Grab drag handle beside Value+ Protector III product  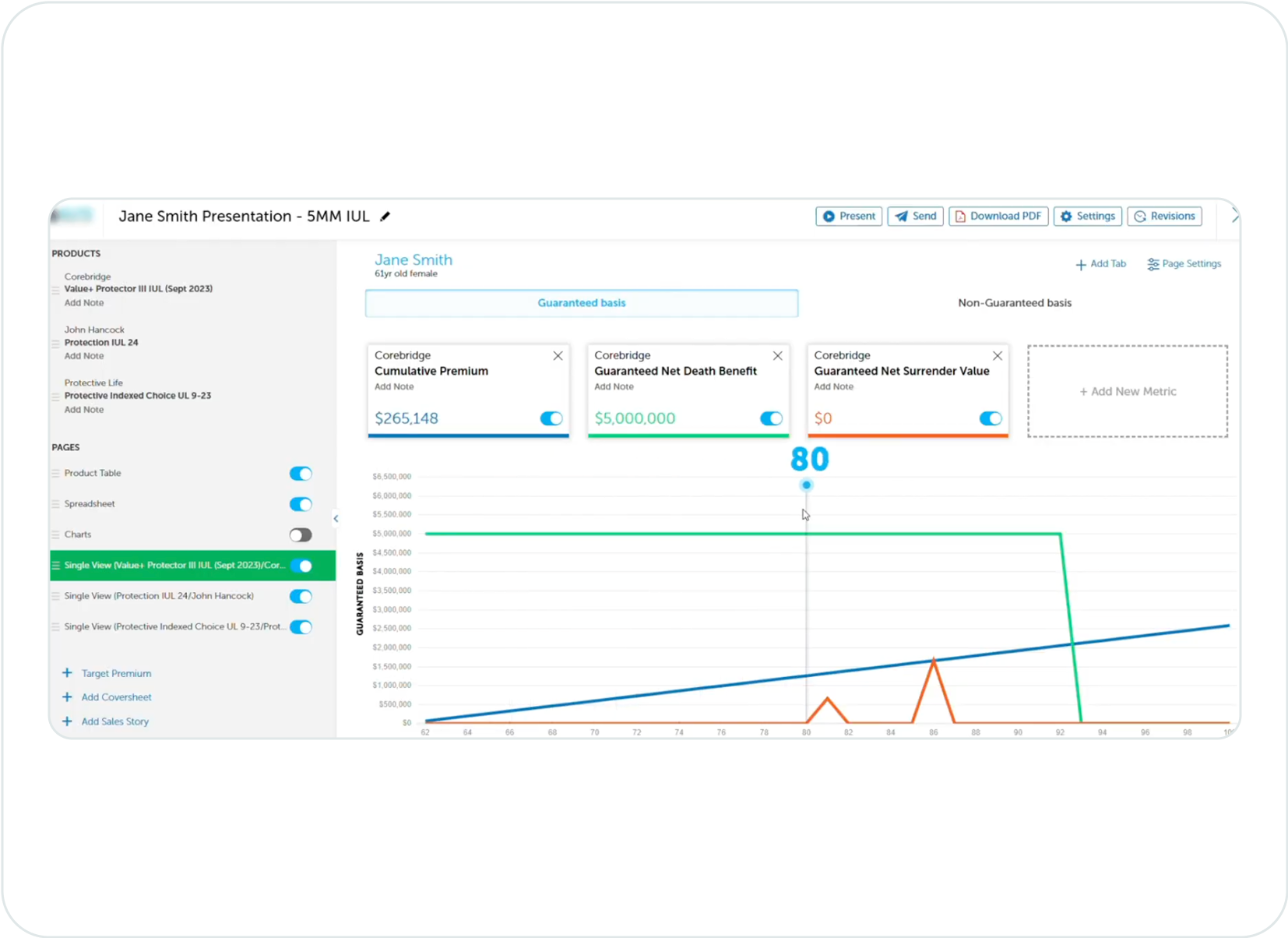click(x=55, y=290)
